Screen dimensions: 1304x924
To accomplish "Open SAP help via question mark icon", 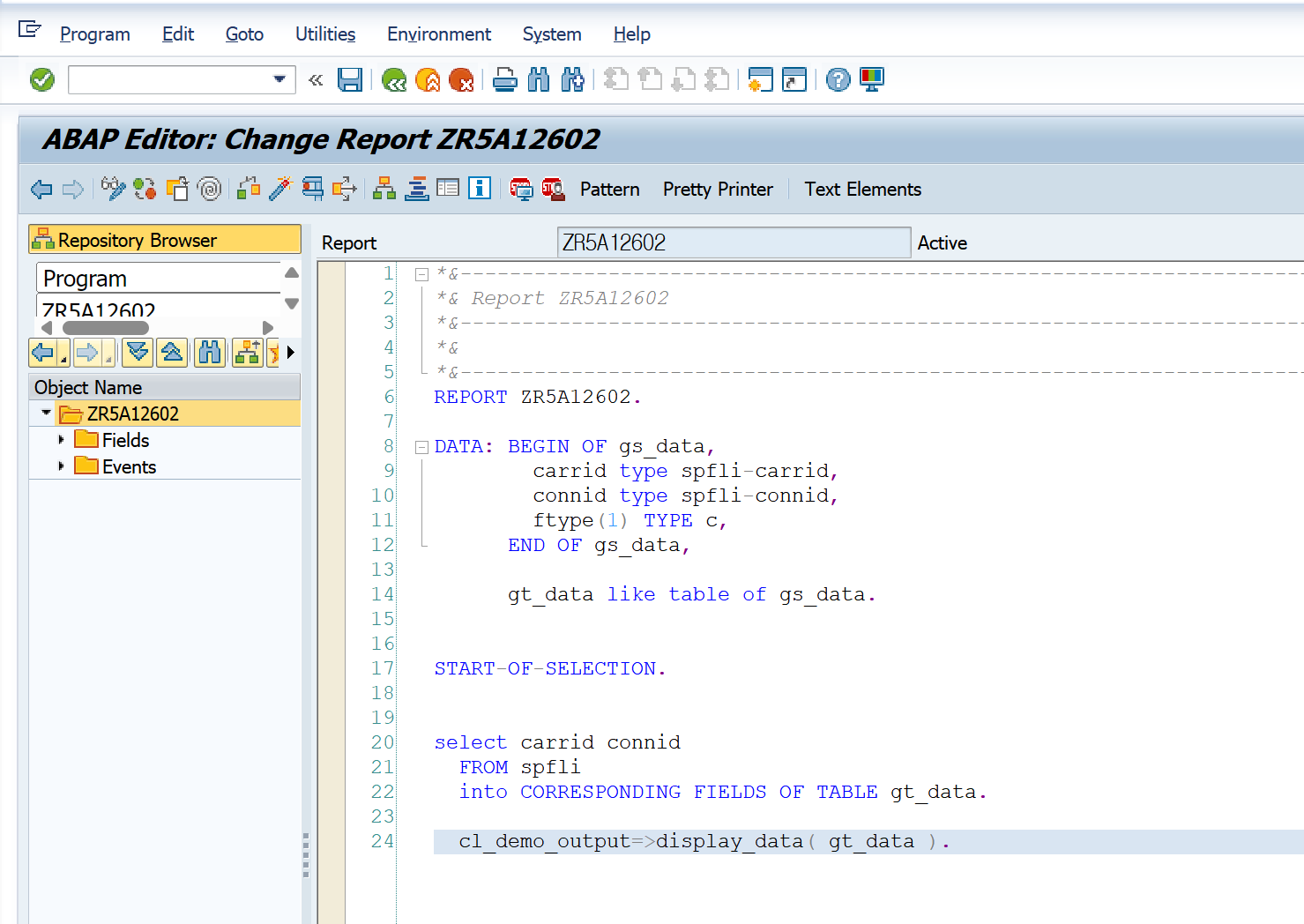I will click(837, 79).
